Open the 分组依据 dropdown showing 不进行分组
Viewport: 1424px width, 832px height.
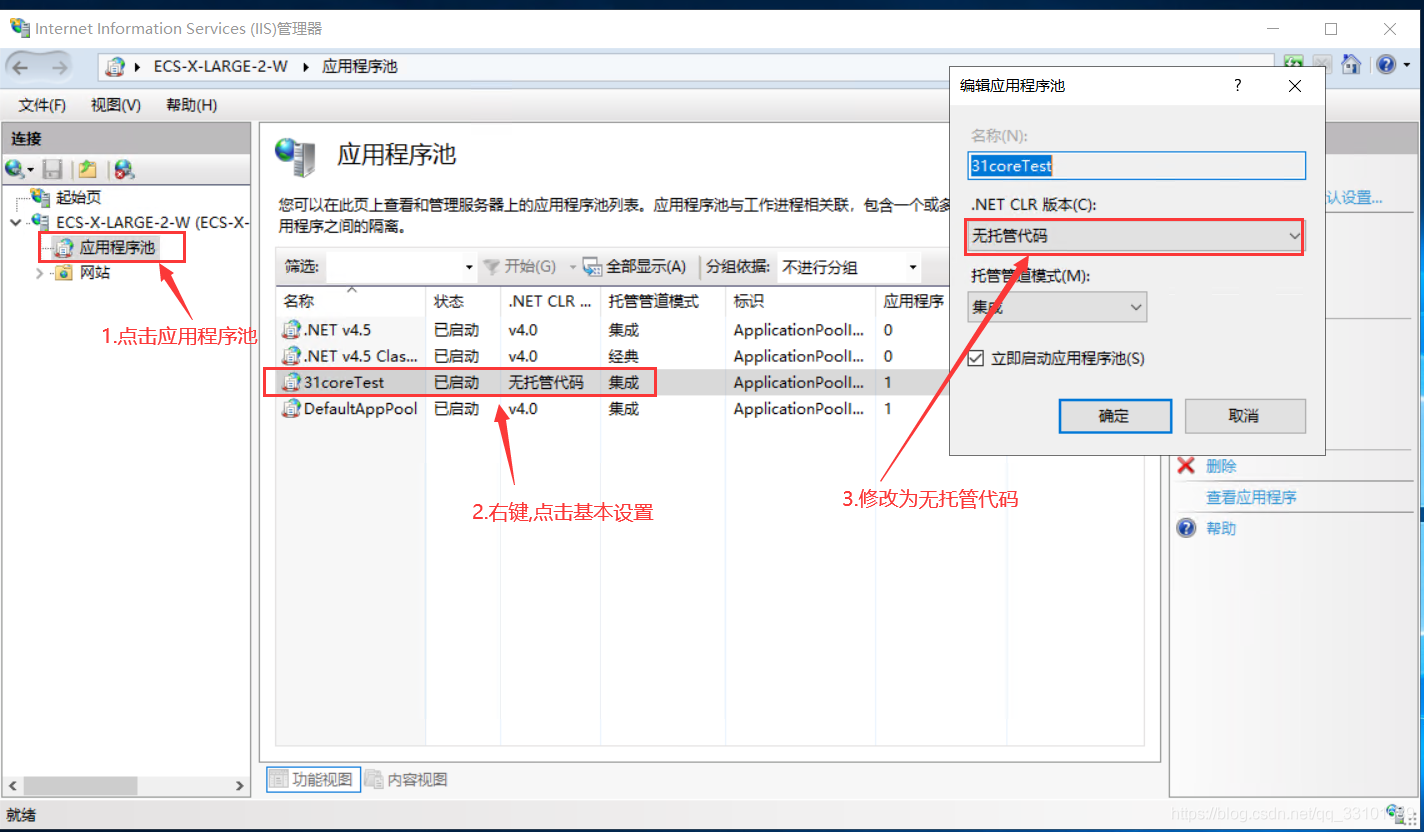(x=849, y=267)
